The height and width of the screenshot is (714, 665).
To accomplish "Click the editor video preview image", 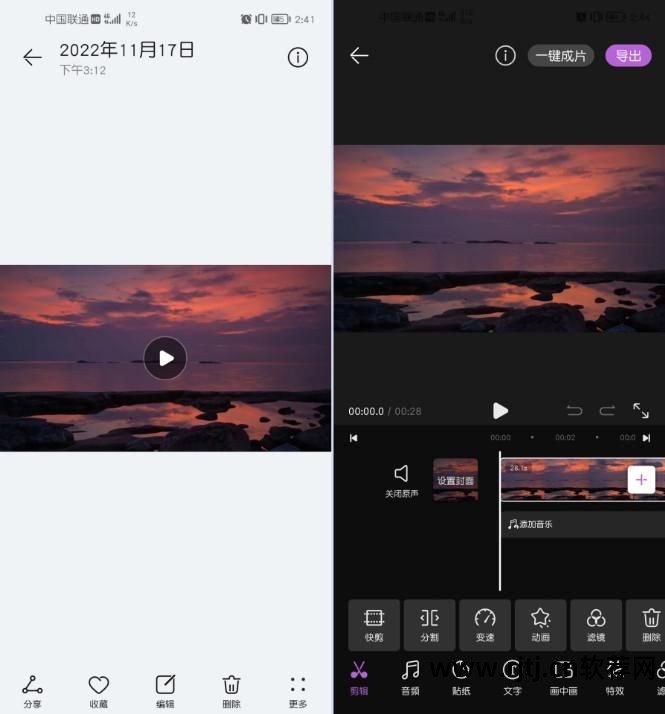I will tap(500, 238).
